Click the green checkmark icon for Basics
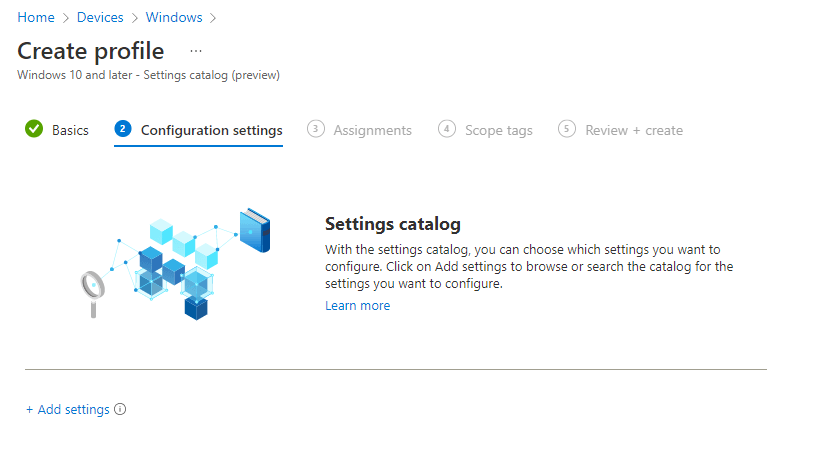Image resolution: width=840 pixels, height=473 pixels. tap(34, 129)
